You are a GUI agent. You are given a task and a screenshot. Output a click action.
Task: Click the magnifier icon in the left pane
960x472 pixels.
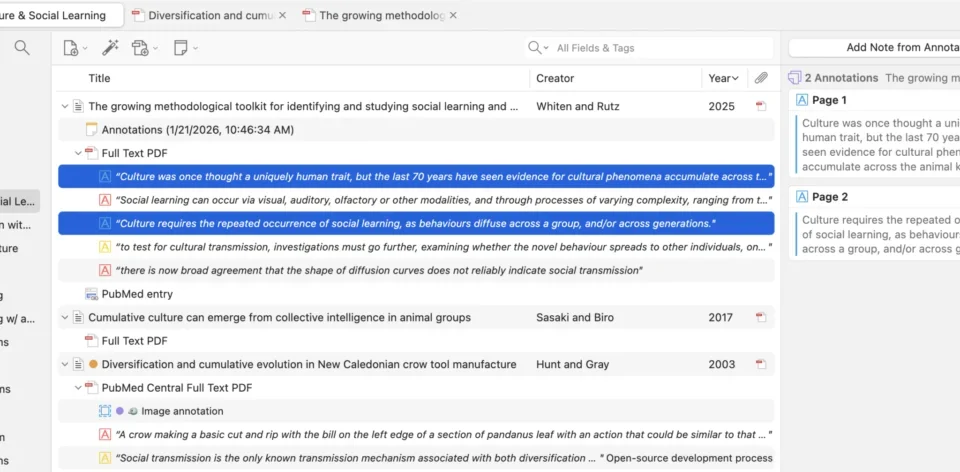tap(22, 48)
